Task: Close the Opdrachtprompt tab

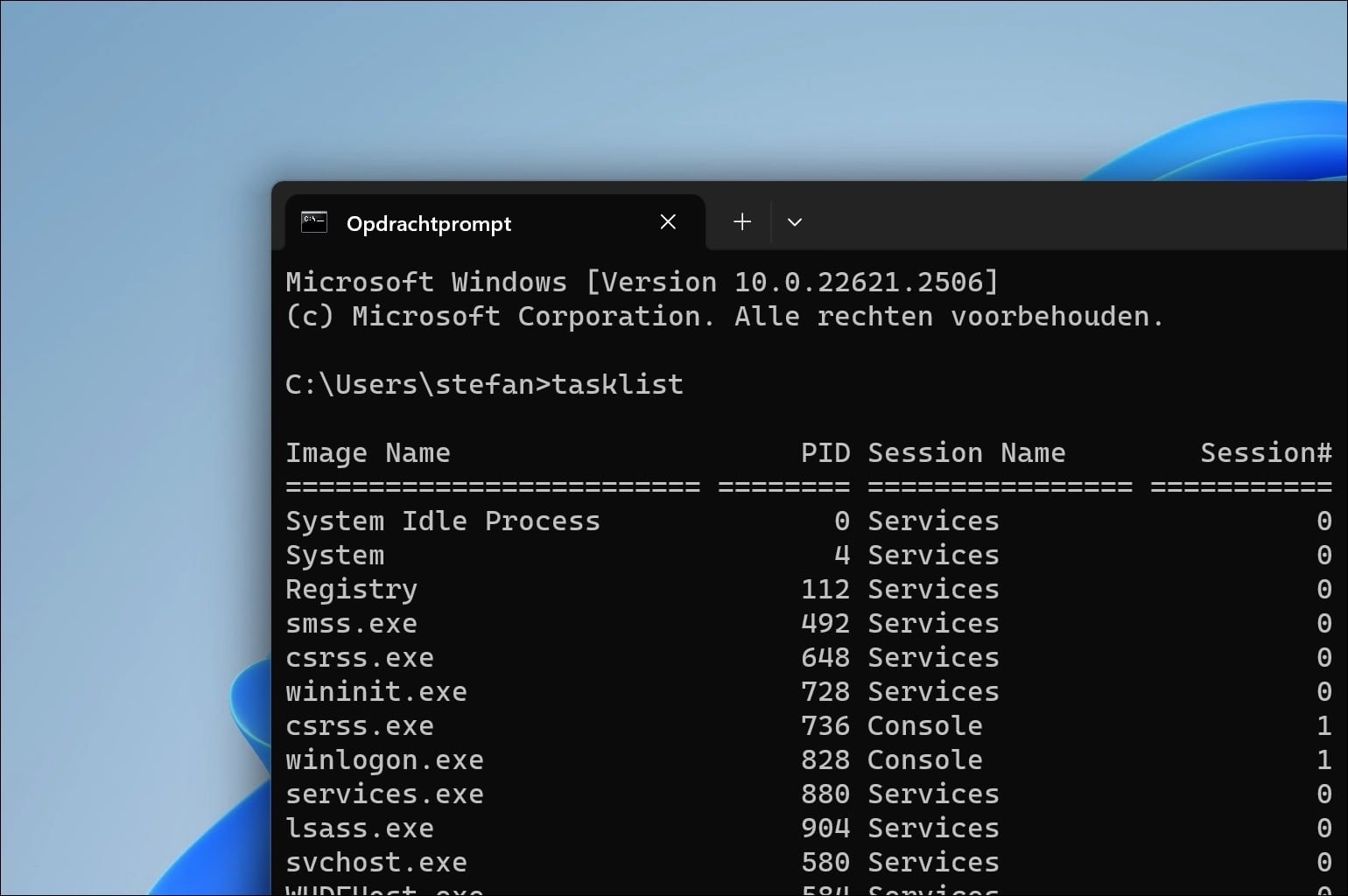Action: click(668, 222)
